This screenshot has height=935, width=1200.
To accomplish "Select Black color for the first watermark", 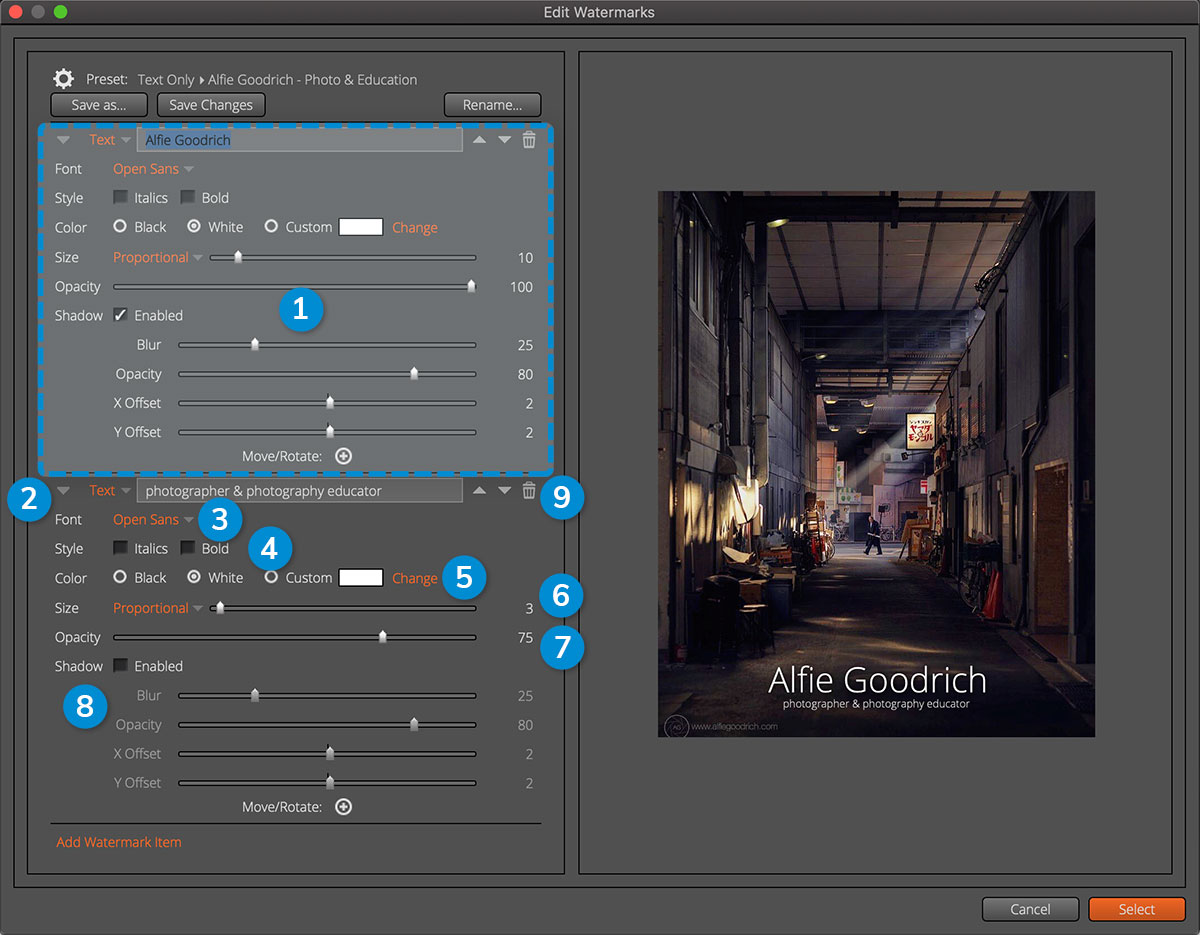I will tap(121, 227).
